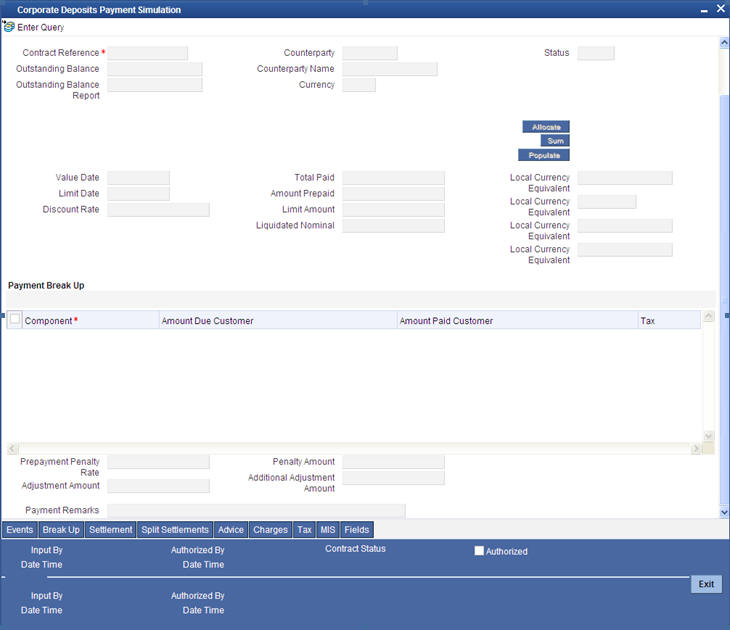Screen dimensions: 730x630
Task: Click the grid horizontal scrollbar track
Action: pos(354,449)
